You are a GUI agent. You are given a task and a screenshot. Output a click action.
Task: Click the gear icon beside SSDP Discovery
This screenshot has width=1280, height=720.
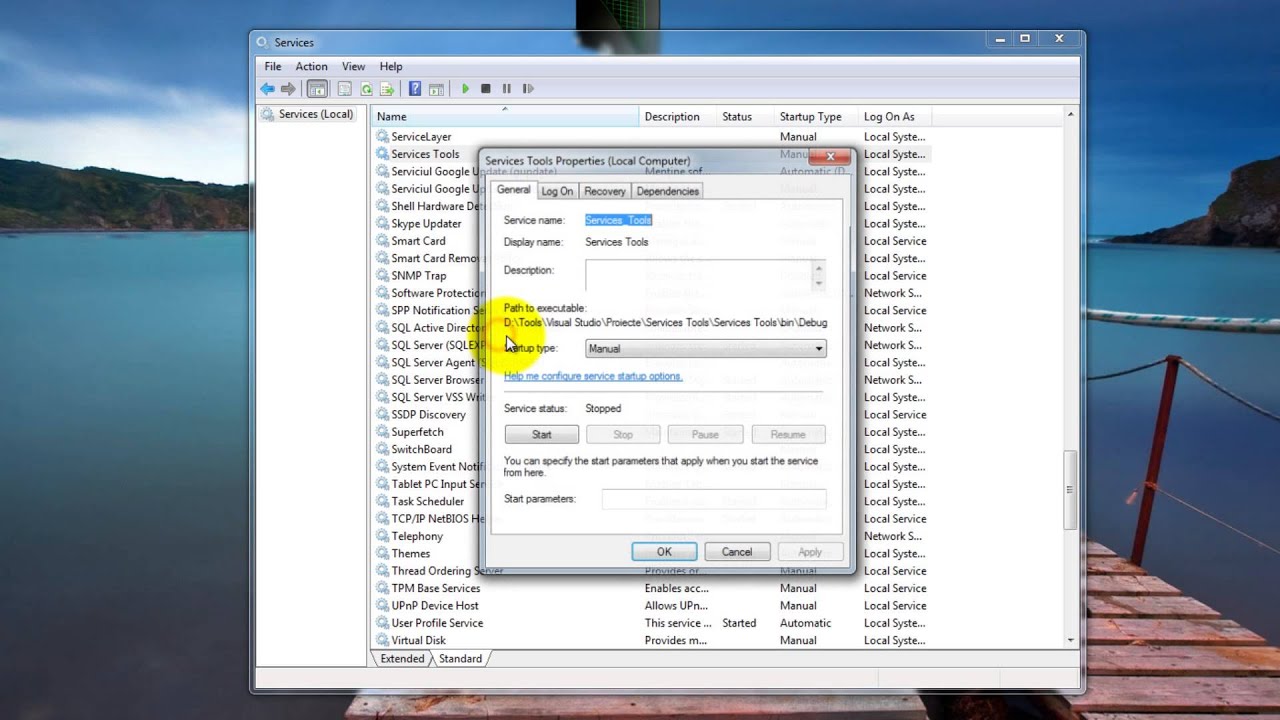click(x=382, y=414)
